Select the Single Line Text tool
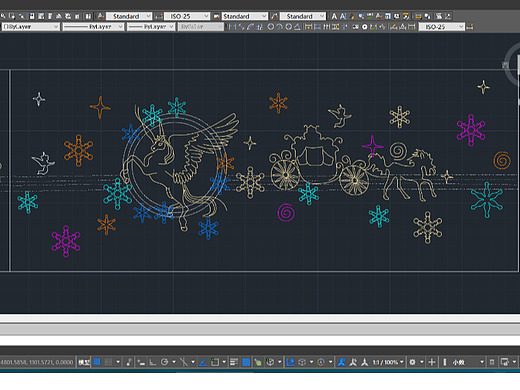The width and height of the screenshot is (520, 390). pos(343,16)
